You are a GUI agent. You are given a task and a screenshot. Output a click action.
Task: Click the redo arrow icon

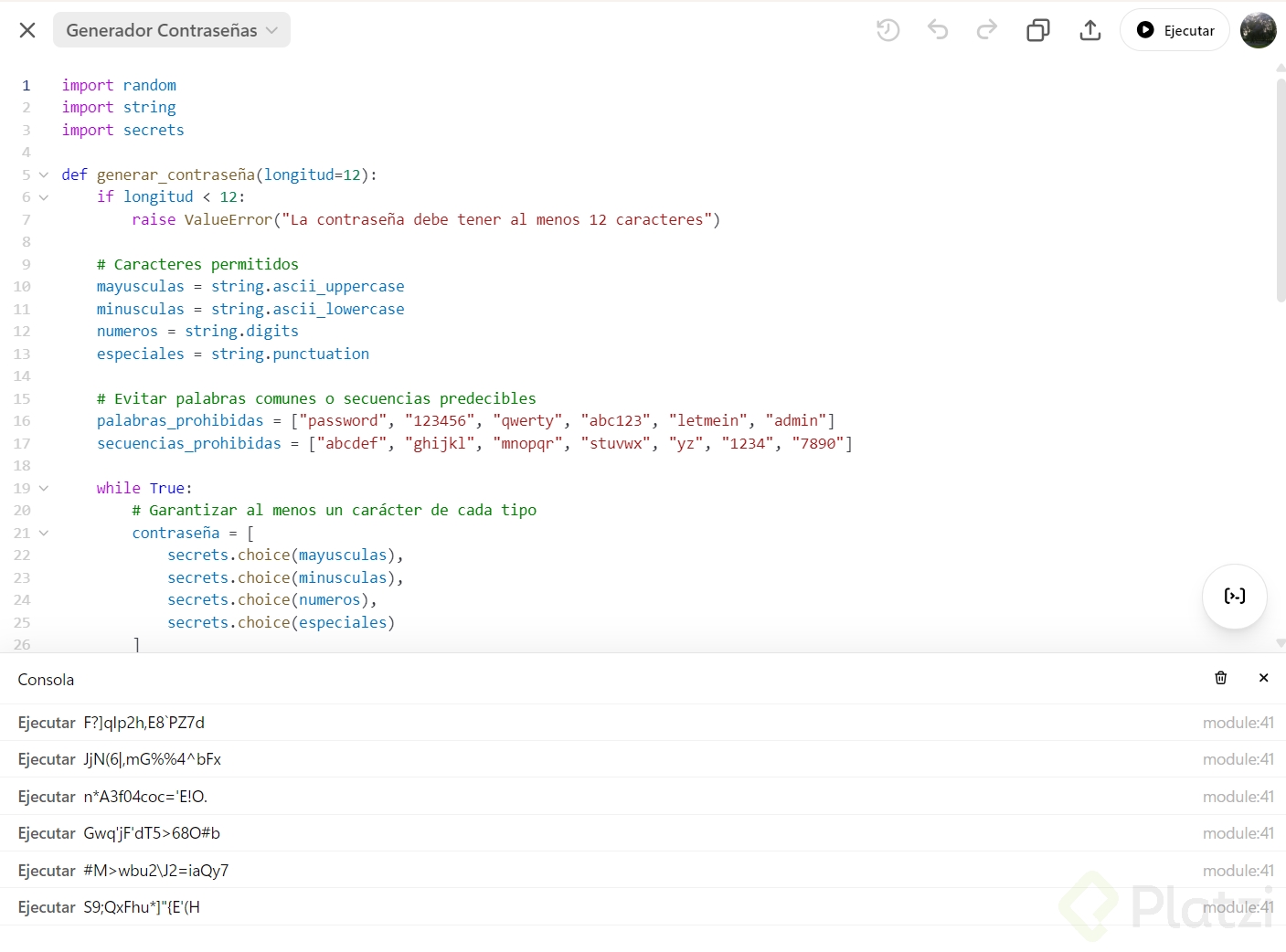(987, 30)
